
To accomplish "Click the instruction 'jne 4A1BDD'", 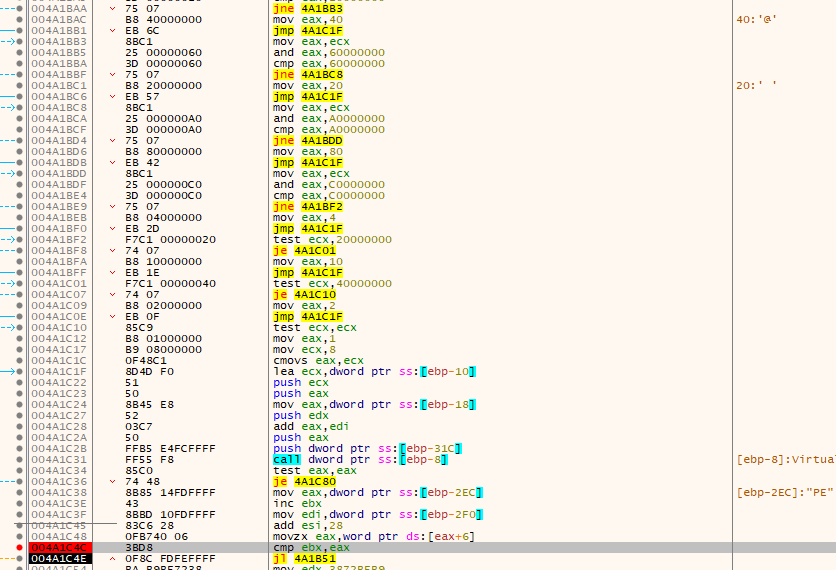I will tap(308, 141).
